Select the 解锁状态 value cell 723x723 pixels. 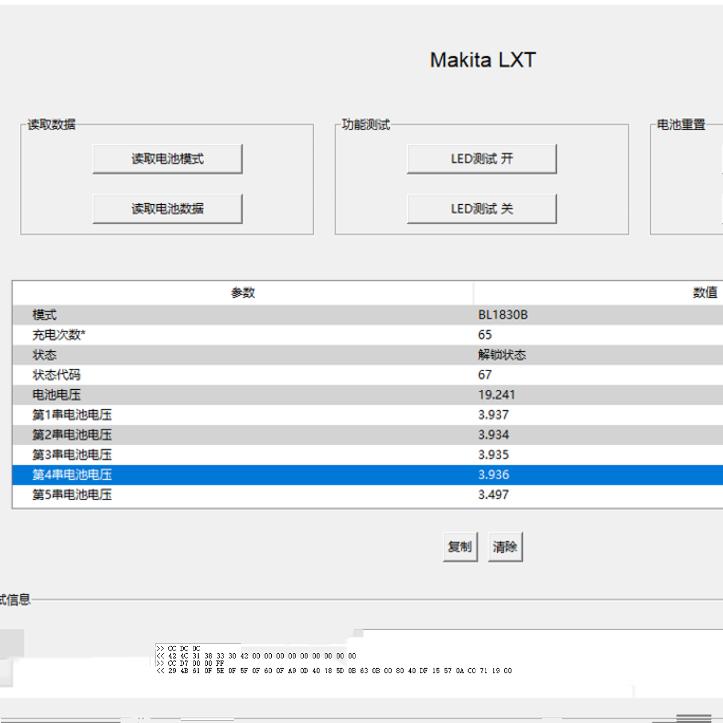[x=502, y=355]
